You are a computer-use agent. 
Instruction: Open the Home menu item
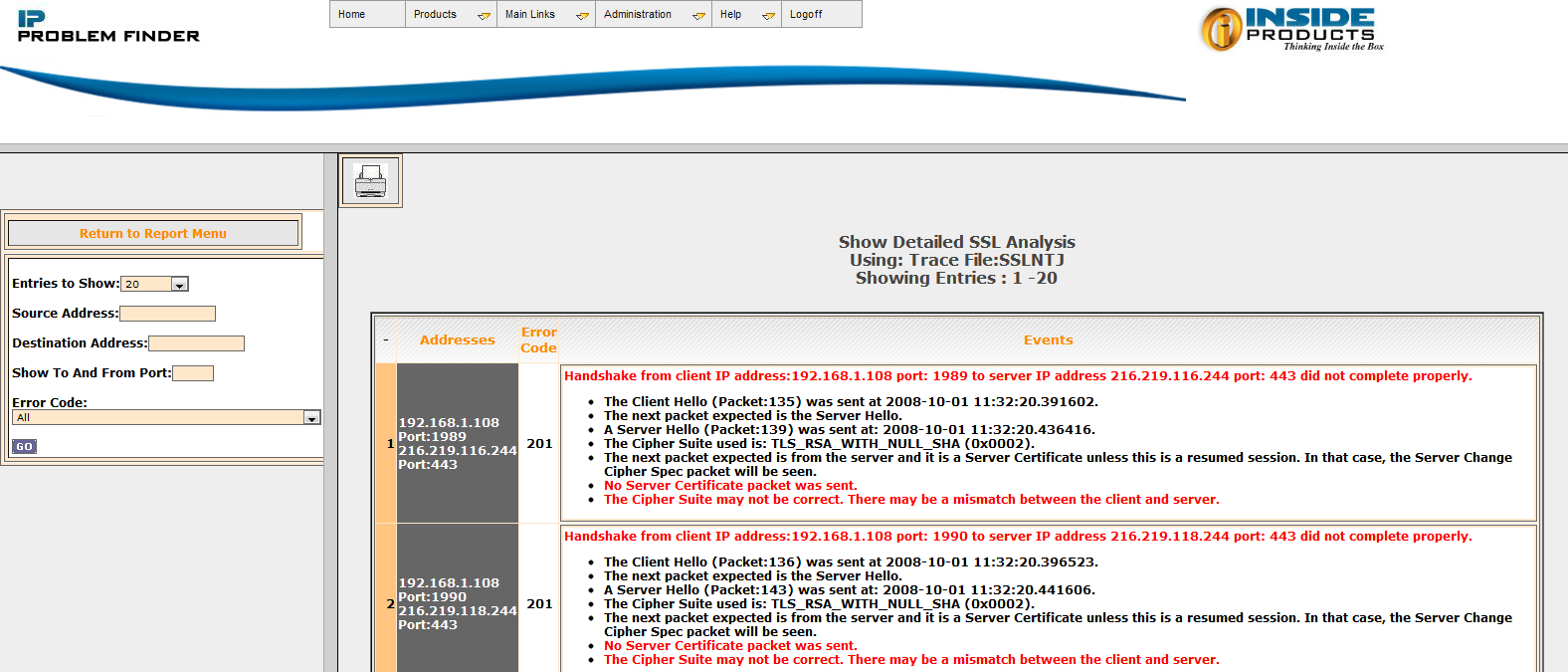click(x=352, y=15)
